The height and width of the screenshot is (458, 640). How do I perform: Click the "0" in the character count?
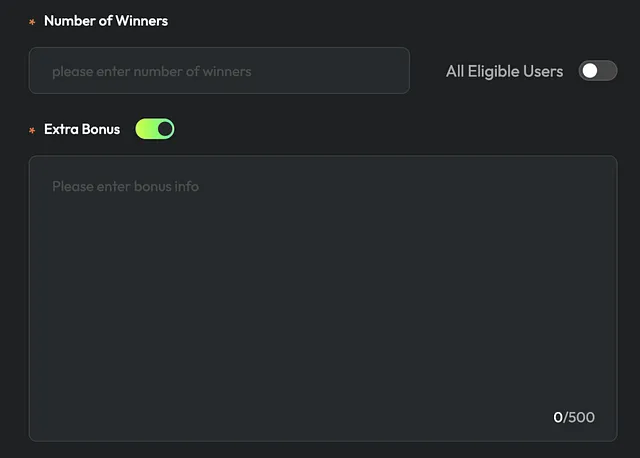[x=558, y=417]
